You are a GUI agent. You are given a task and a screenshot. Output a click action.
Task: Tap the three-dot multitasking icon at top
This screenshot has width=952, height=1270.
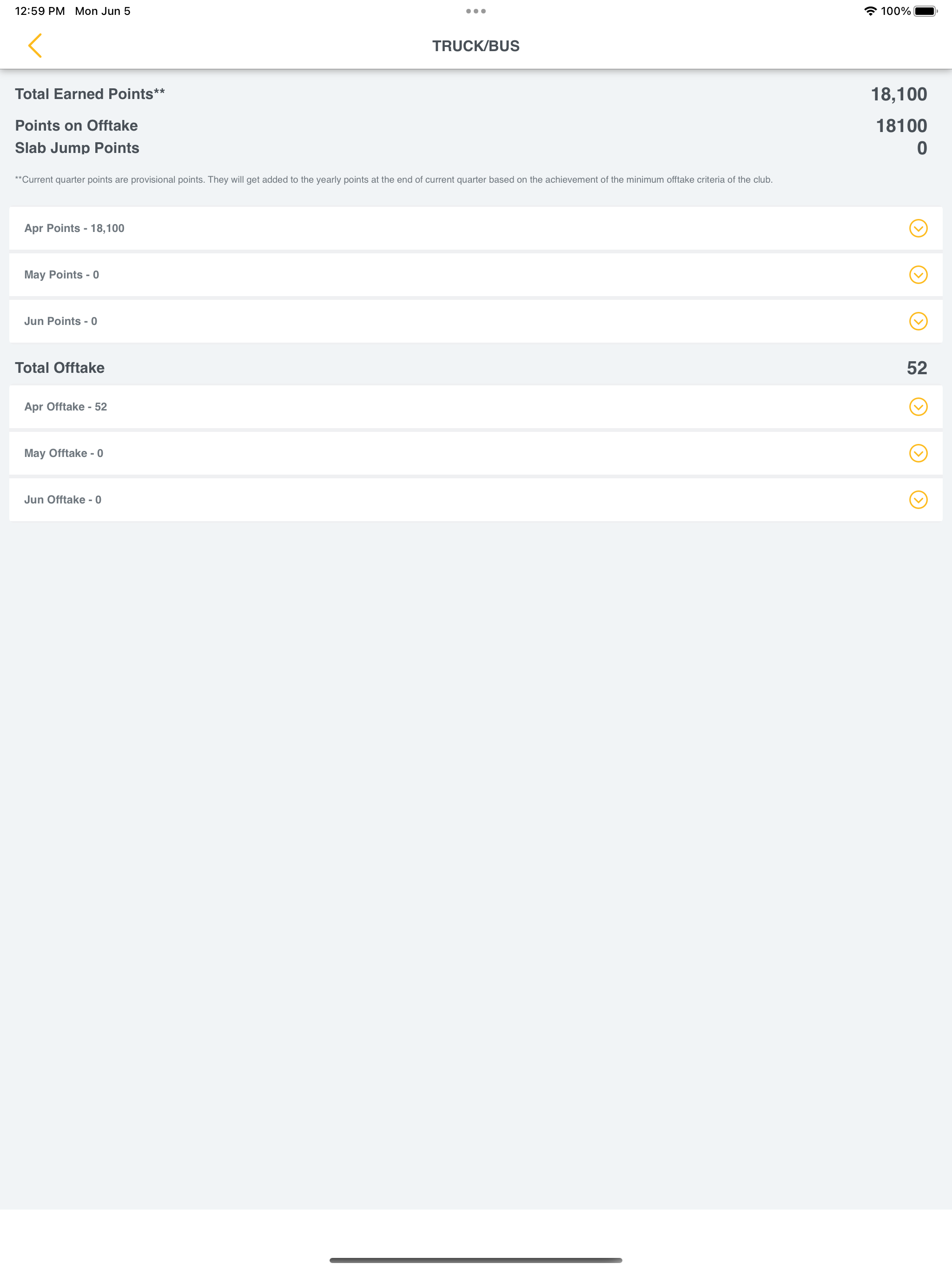pyautogui.click(x=476, y=11)
